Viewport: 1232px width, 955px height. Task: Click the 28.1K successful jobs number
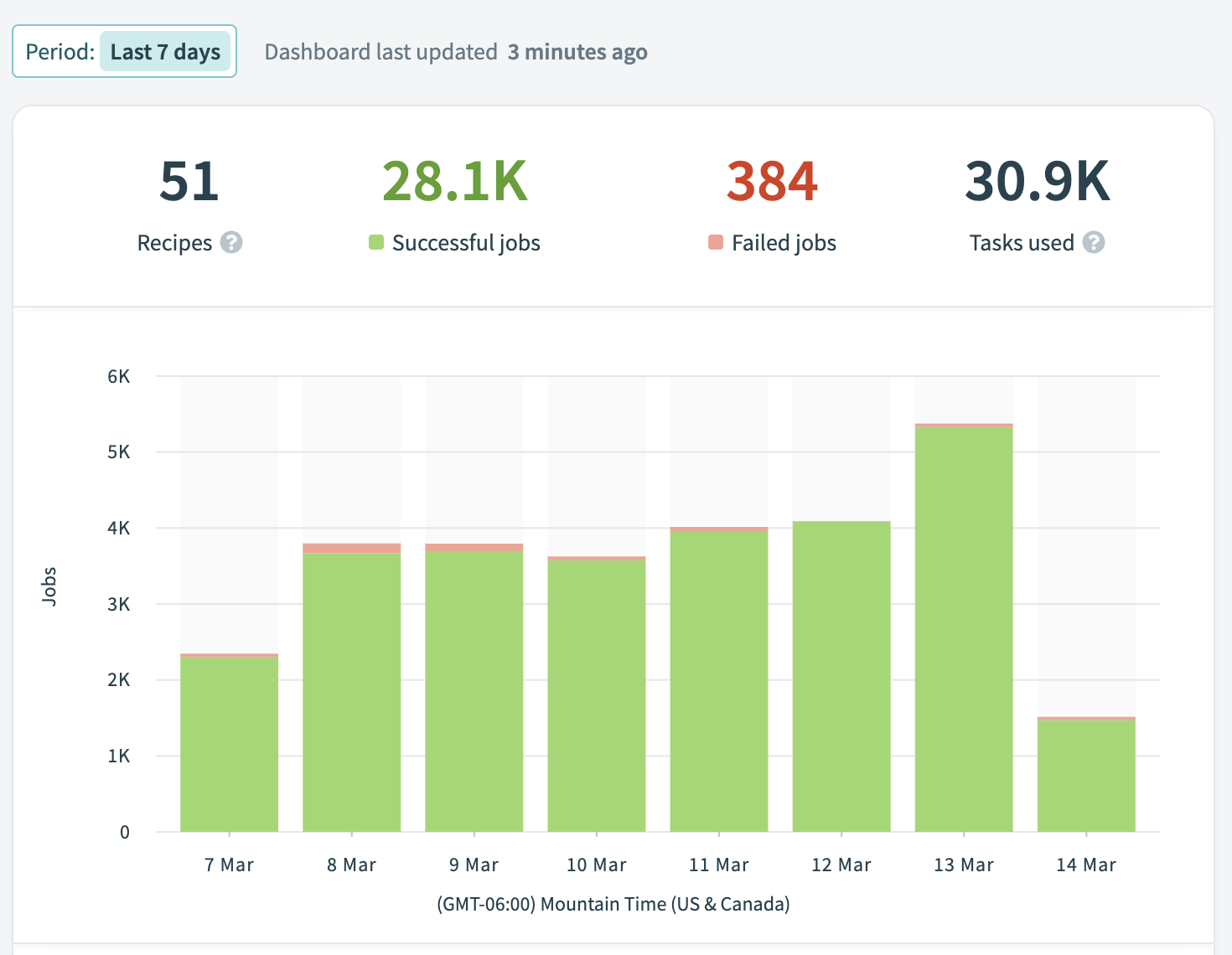point(455,182)
